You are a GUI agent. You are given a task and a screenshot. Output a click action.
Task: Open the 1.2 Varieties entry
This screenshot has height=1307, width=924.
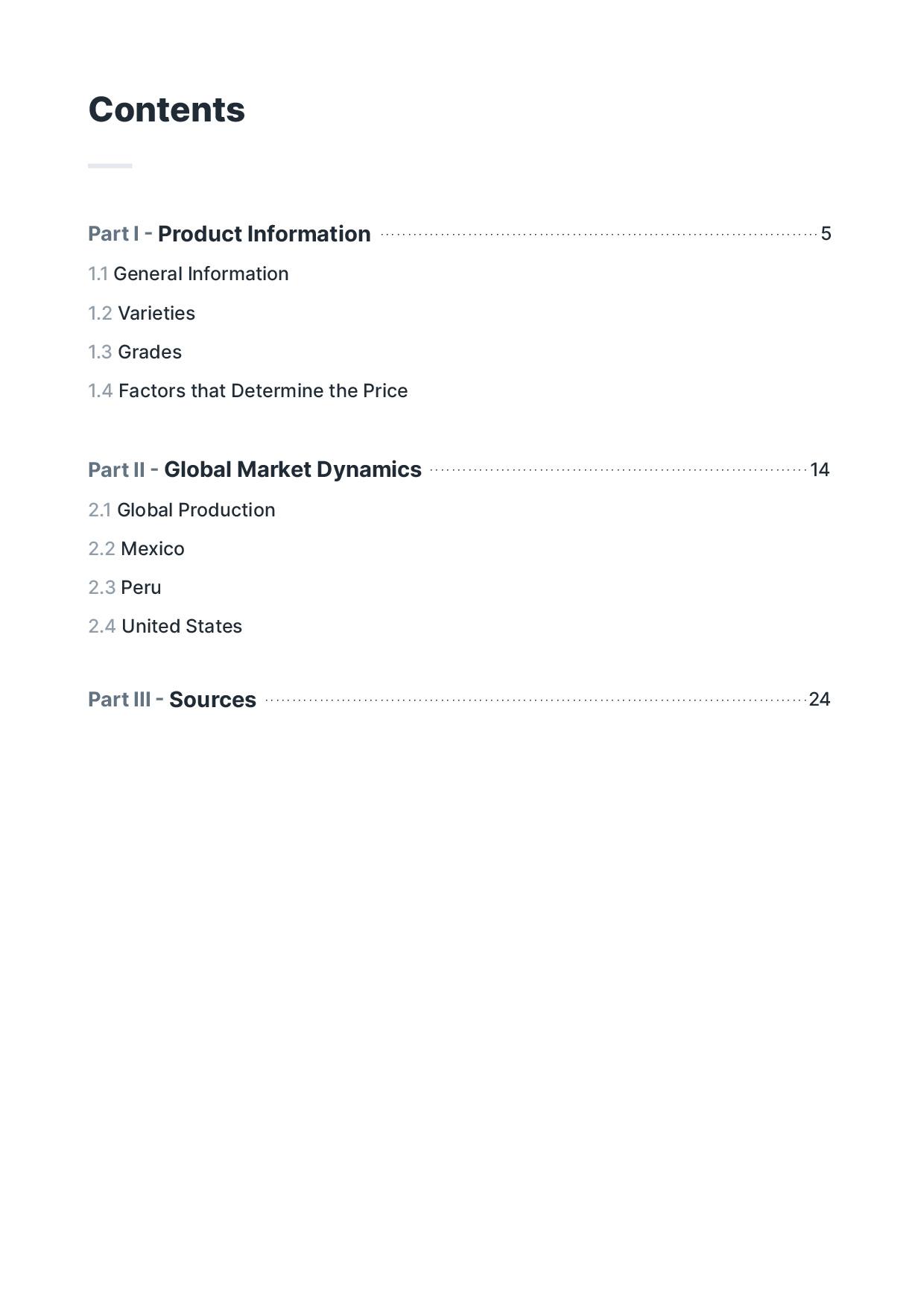click(x=142, y=314)
